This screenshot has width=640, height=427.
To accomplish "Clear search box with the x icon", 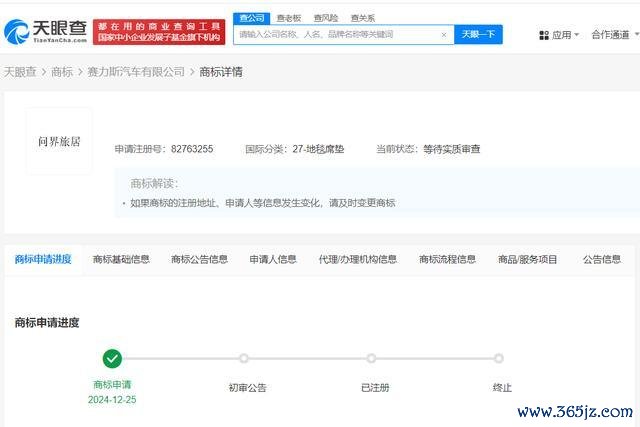I will coord(444,35).
